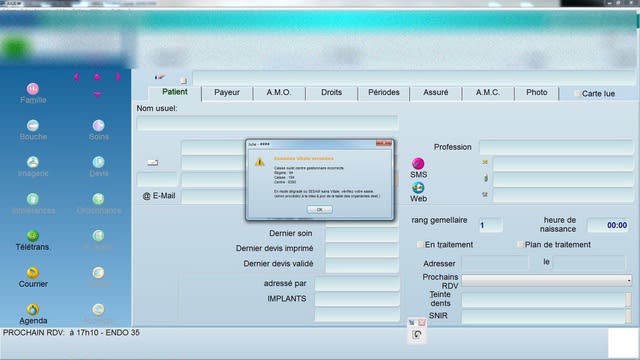This screenshot has height=360, width=640.
Task: Click the Nom usuel input field
Action: click(x=267, y=123)
